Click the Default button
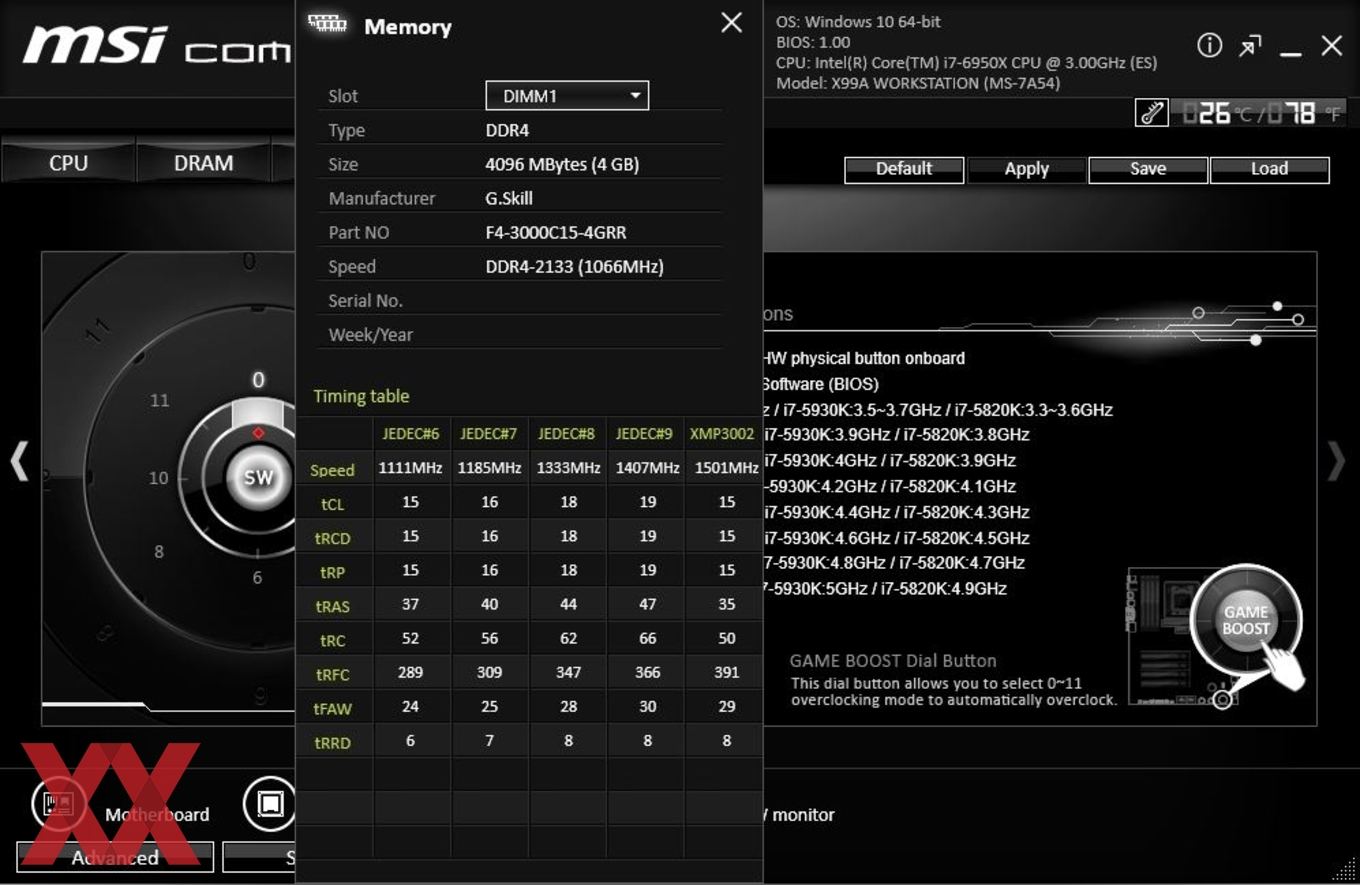 coord(904,169)
